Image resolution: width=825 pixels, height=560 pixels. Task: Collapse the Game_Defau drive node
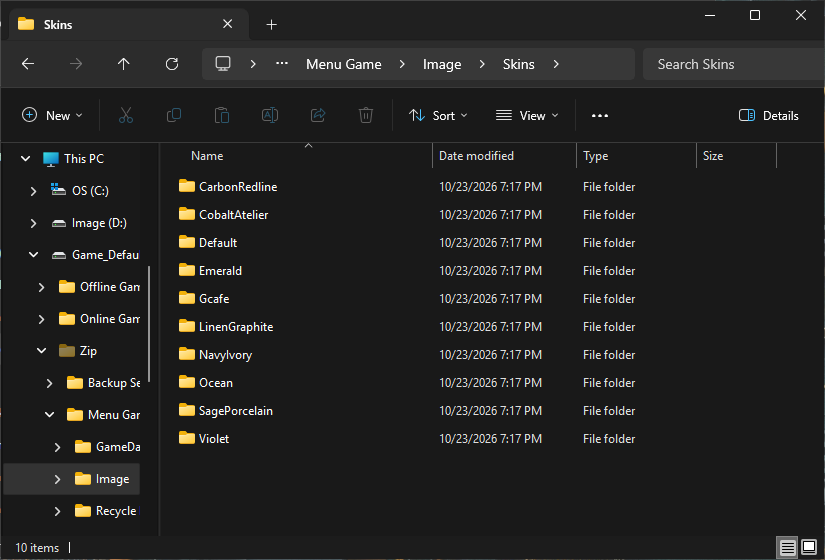click(33, 255)
